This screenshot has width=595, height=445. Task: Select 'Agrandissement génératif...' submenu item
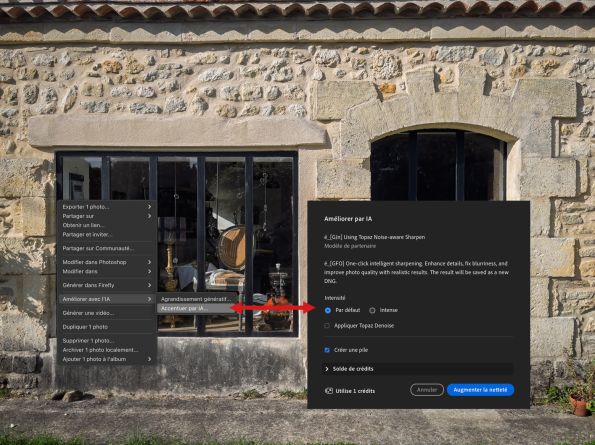pos(197,299)
